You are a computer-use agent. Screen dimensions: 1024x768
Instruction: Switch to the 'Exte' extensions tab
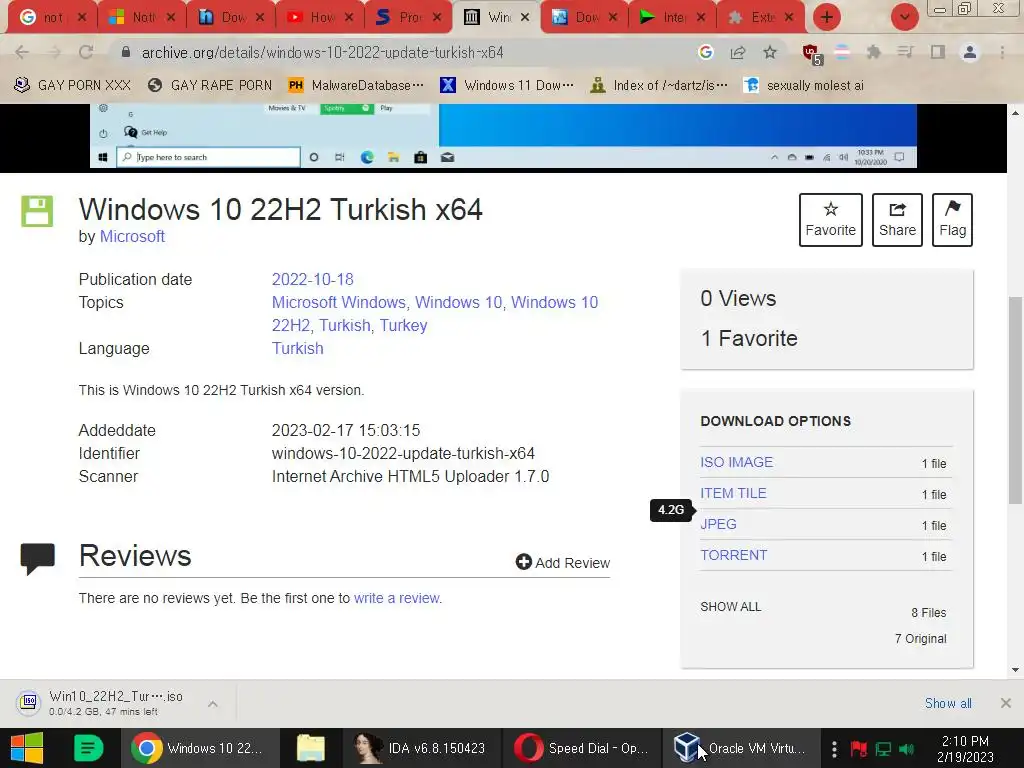(761, 17)
